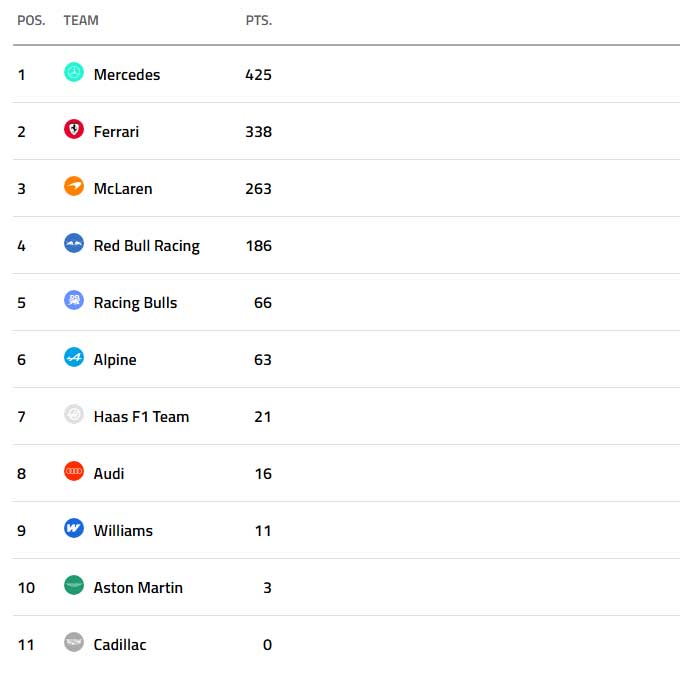Image resolution: width=680 pixels, height=680 pixels.
Task: Click the green Aston Martin logo
Action: (x=74, y=585)
